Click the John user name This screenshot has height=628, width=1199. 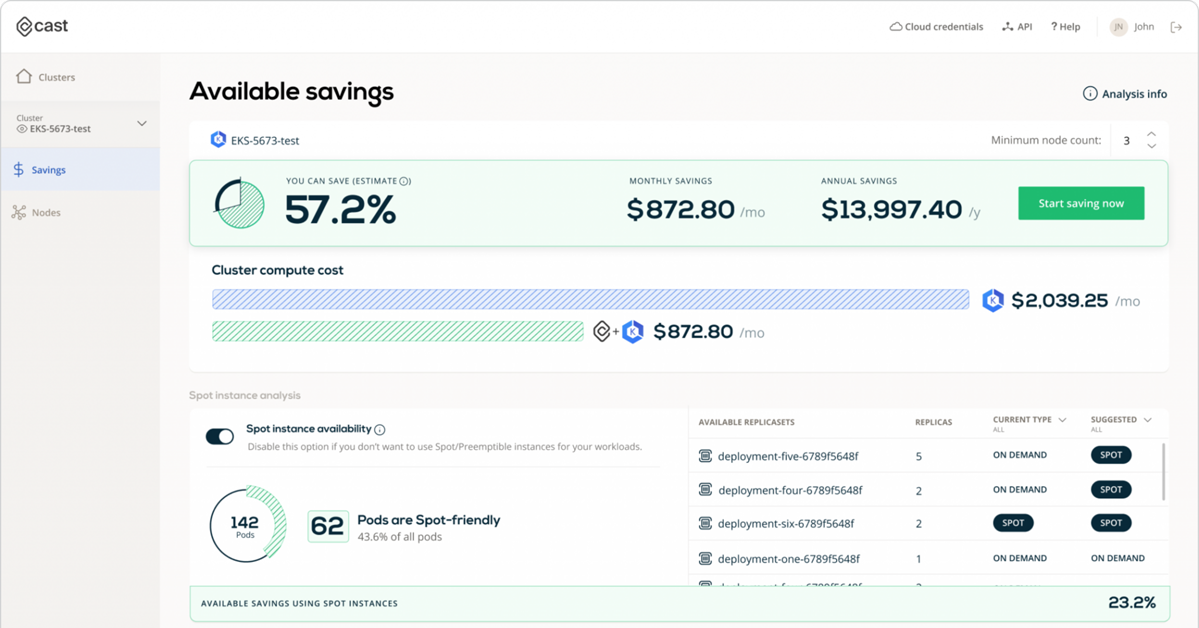coord(1144,27)
